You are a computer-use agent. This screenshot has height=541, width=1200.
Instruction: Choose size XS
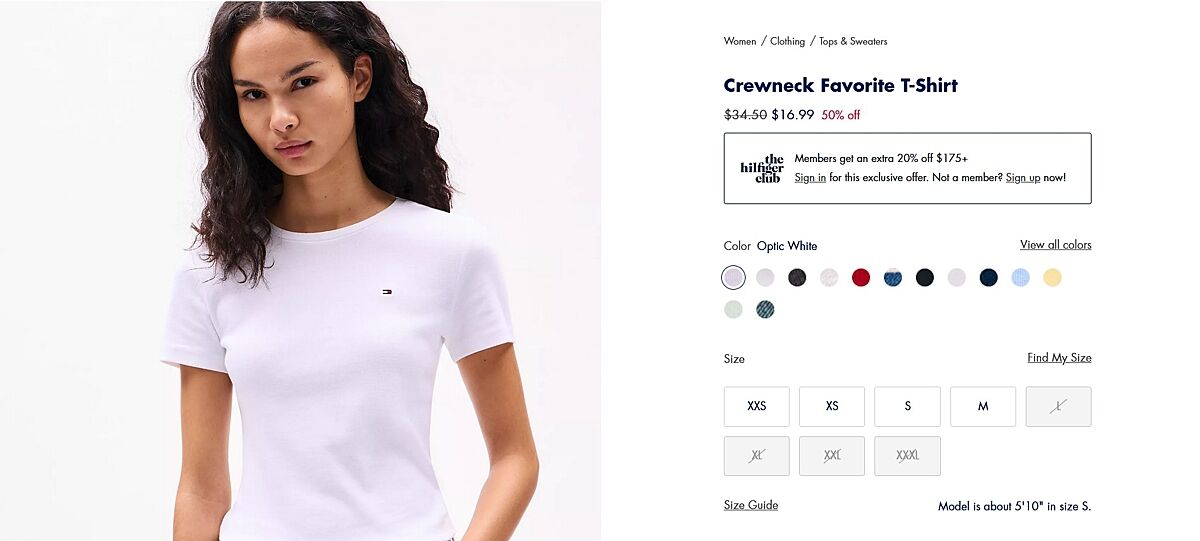832,406
